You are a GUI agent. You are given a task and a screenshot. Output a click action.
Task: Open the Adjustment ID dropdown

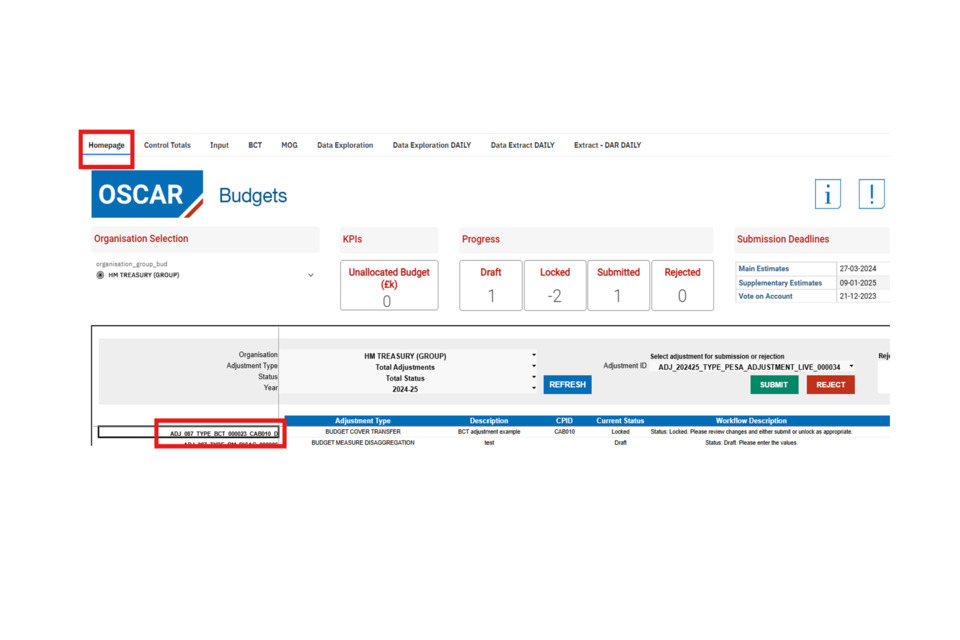851,367
